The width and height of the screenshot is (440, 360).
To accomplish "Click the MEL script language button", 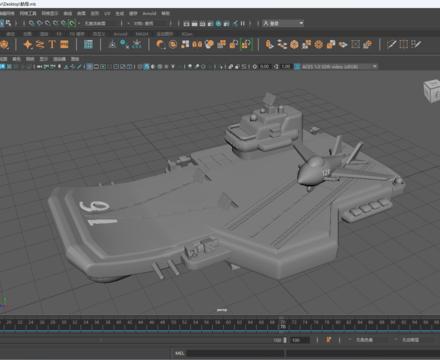I will coord(179,353).
